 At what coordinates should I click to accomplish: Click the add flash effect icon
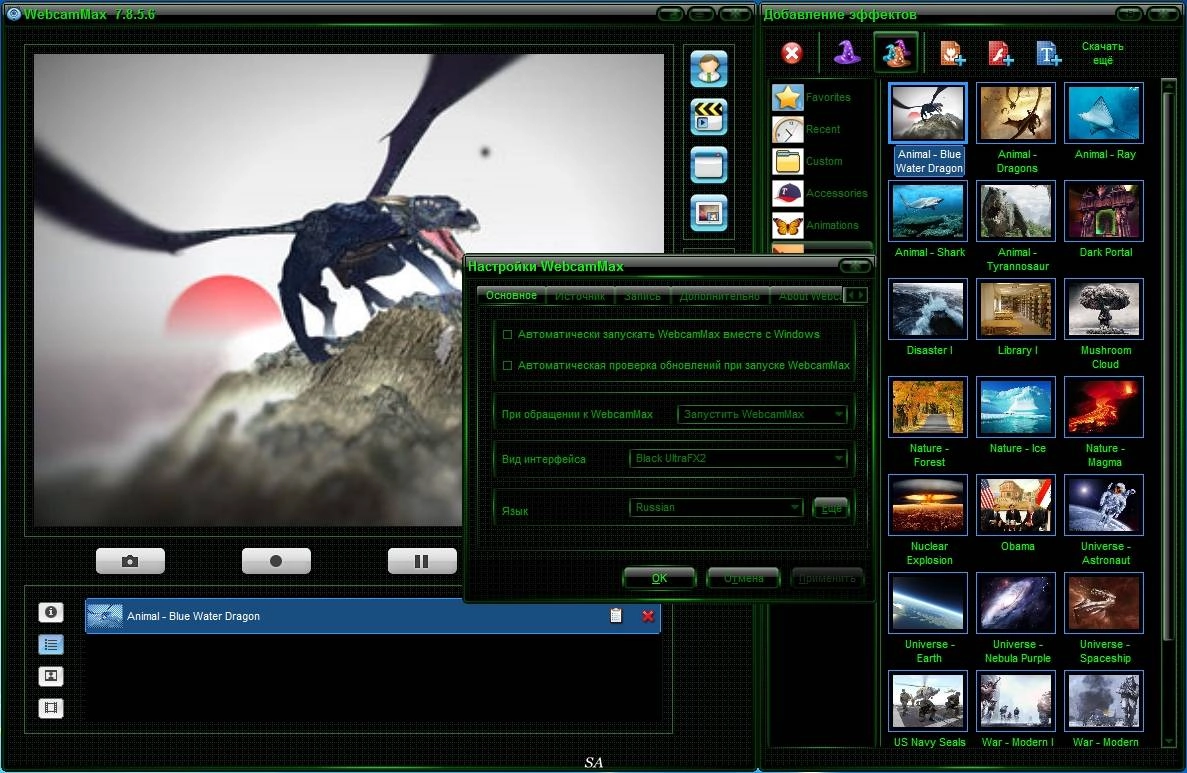[x=1000, y=54]
